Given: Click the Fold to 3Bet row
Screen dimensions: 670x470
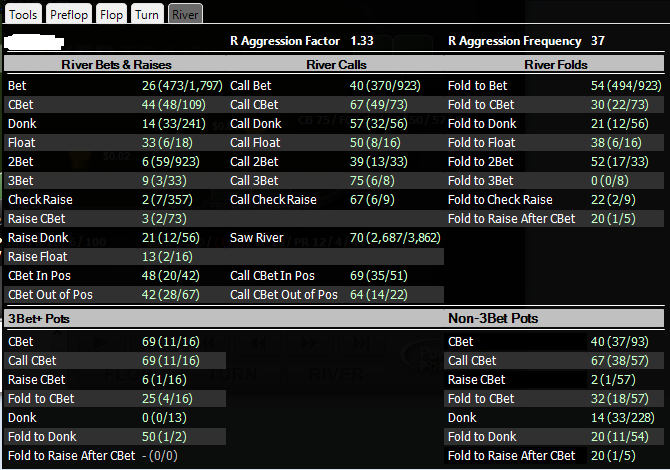Looking at the screenshot, I should pyautogui.click(x=555, y=181).
